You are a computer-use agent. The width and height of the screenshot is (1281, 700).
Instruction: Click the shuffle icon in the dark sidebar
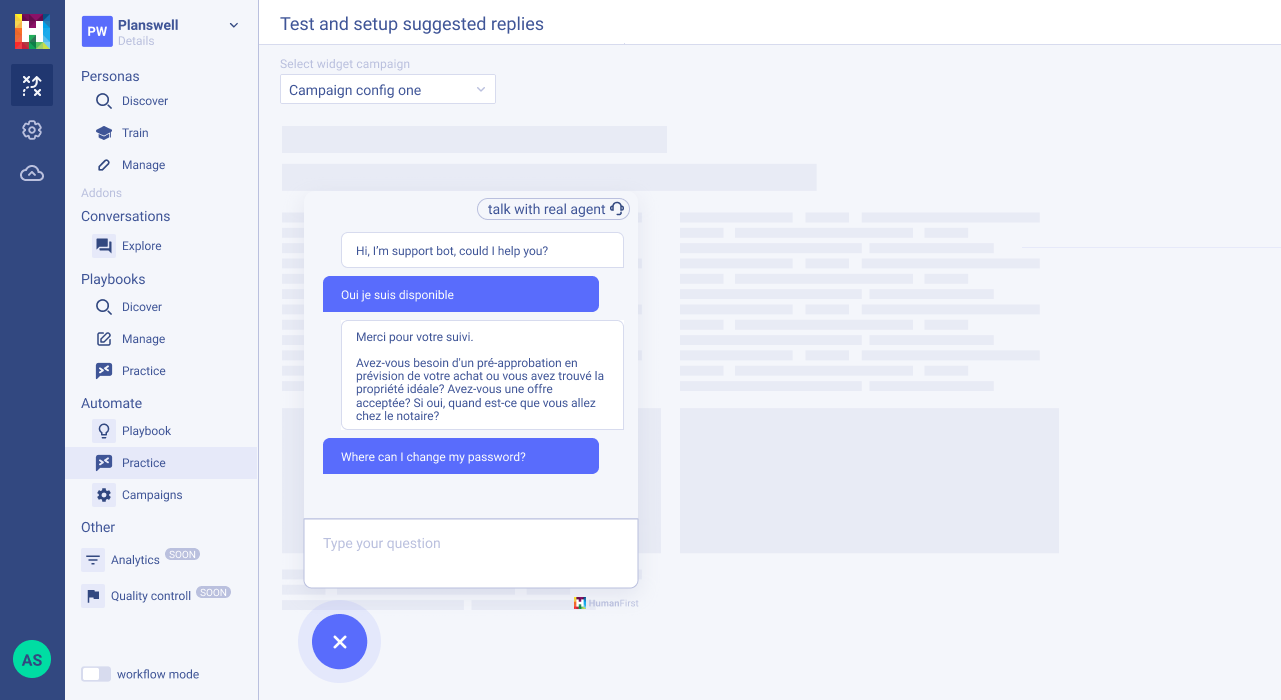pos(31,85)
